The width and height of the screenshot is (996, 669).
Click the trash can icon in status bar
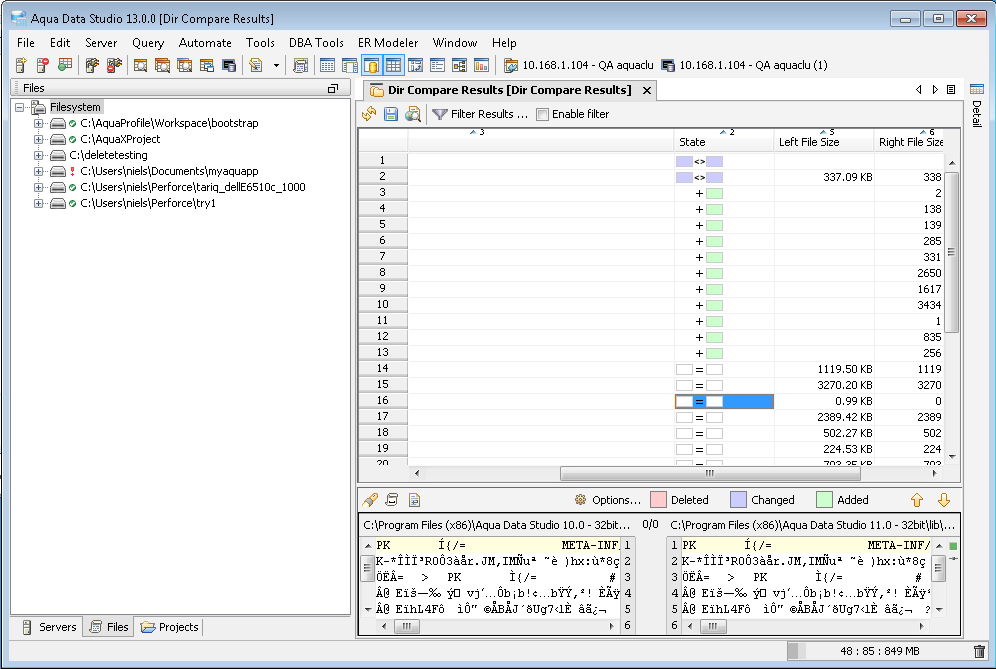979,651
